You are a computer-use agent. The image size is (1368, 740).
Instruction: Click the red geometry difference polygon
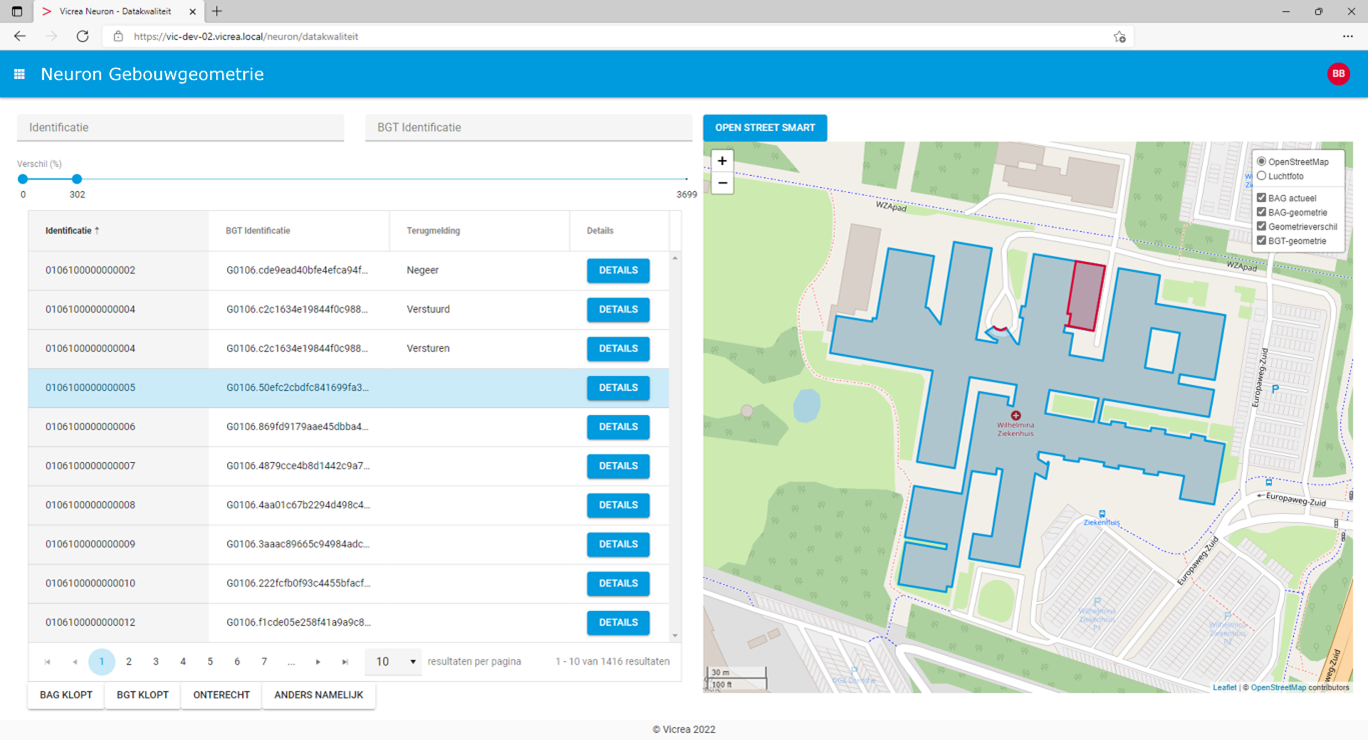pyautogui.click(x=1086, y=297)
